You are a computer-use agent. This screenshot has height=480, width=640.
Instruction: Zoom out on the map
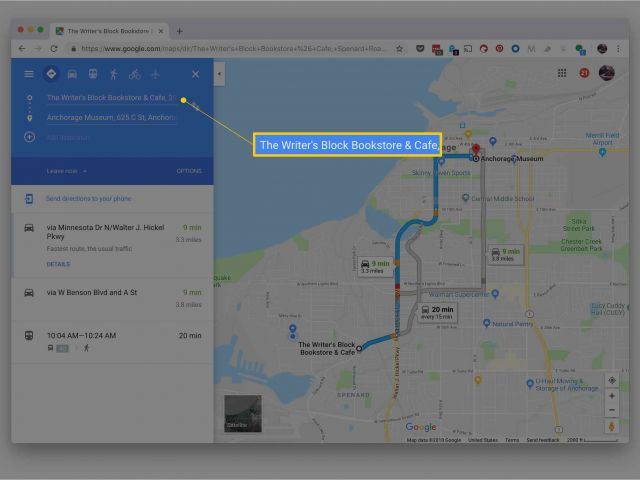coord(612,410)
